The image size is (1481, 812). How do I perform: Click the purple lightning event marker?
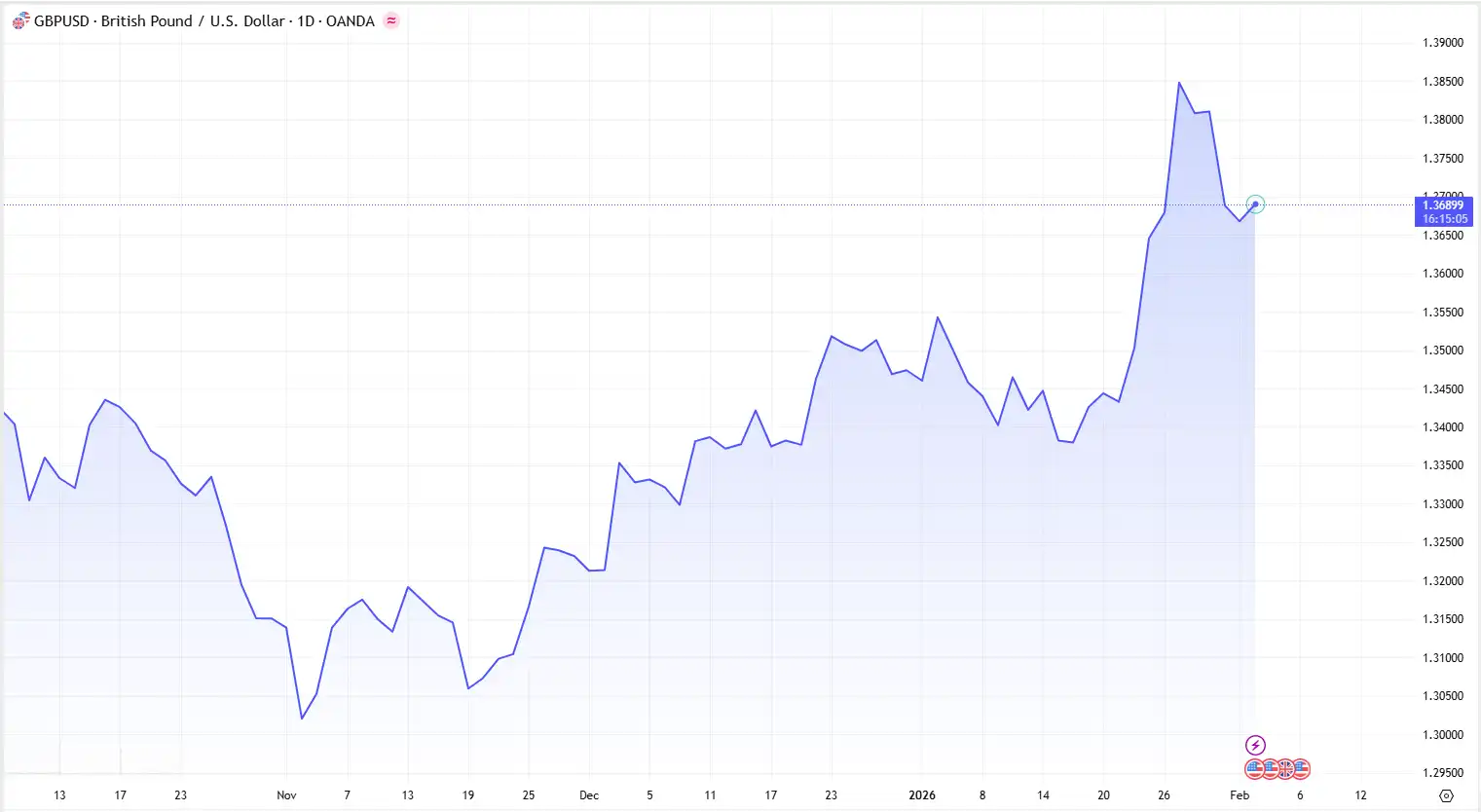point(1255,745)
